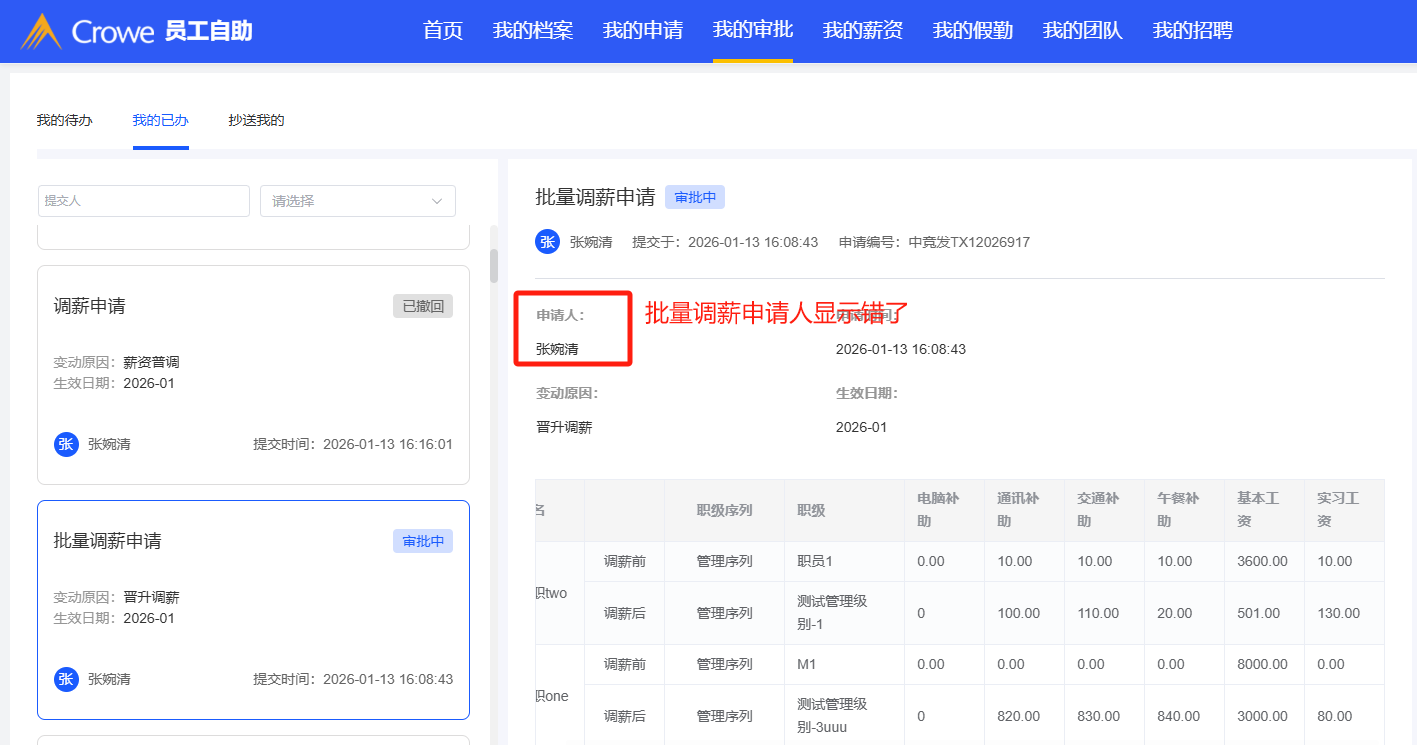Open 我的招聘 navigation item
The width and height of the screenshot is (1417, 745).
1192,30
